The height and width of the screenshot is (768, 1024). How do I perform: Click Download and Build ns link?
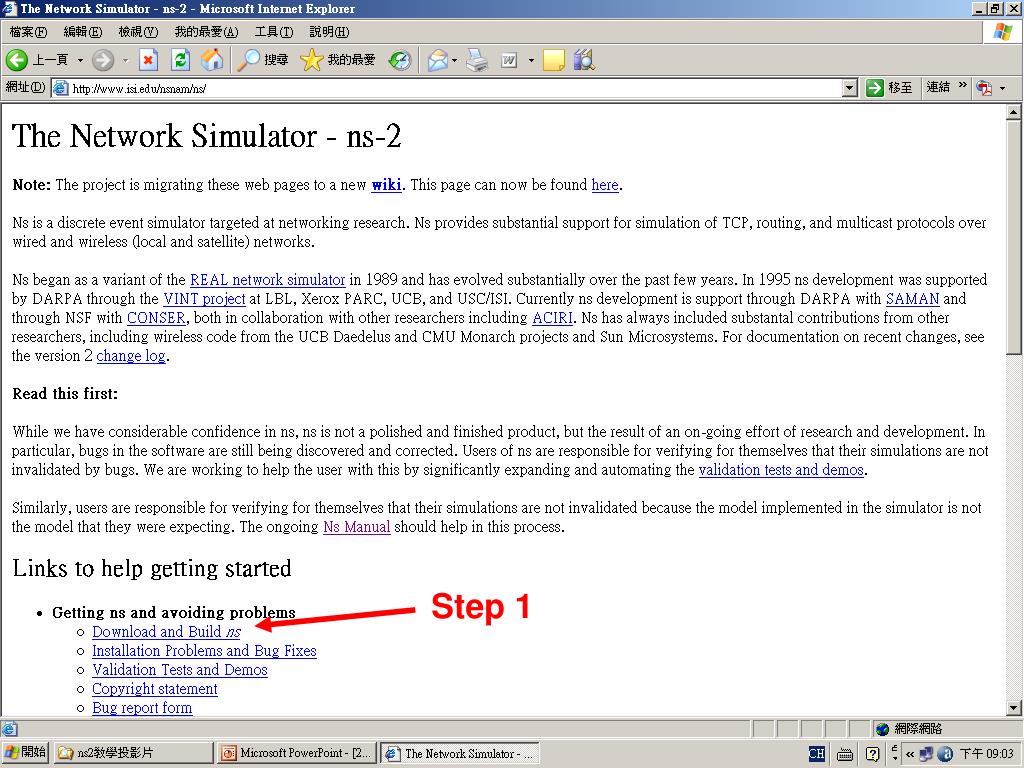pos(167,632)
